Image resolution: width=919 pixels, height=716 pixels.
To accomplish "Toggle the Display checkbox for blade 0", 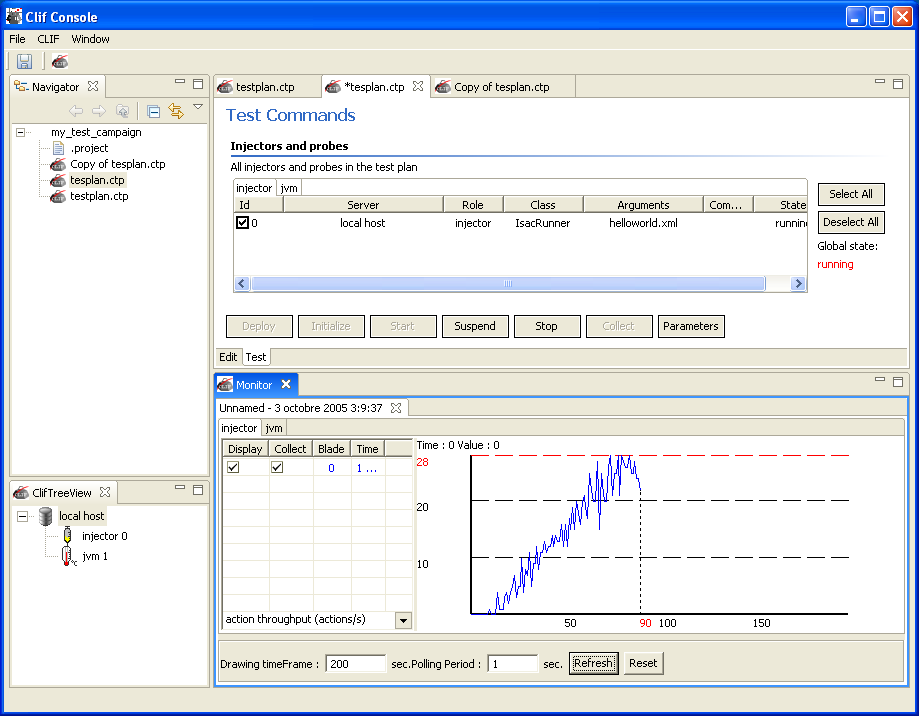I will 233,467.
